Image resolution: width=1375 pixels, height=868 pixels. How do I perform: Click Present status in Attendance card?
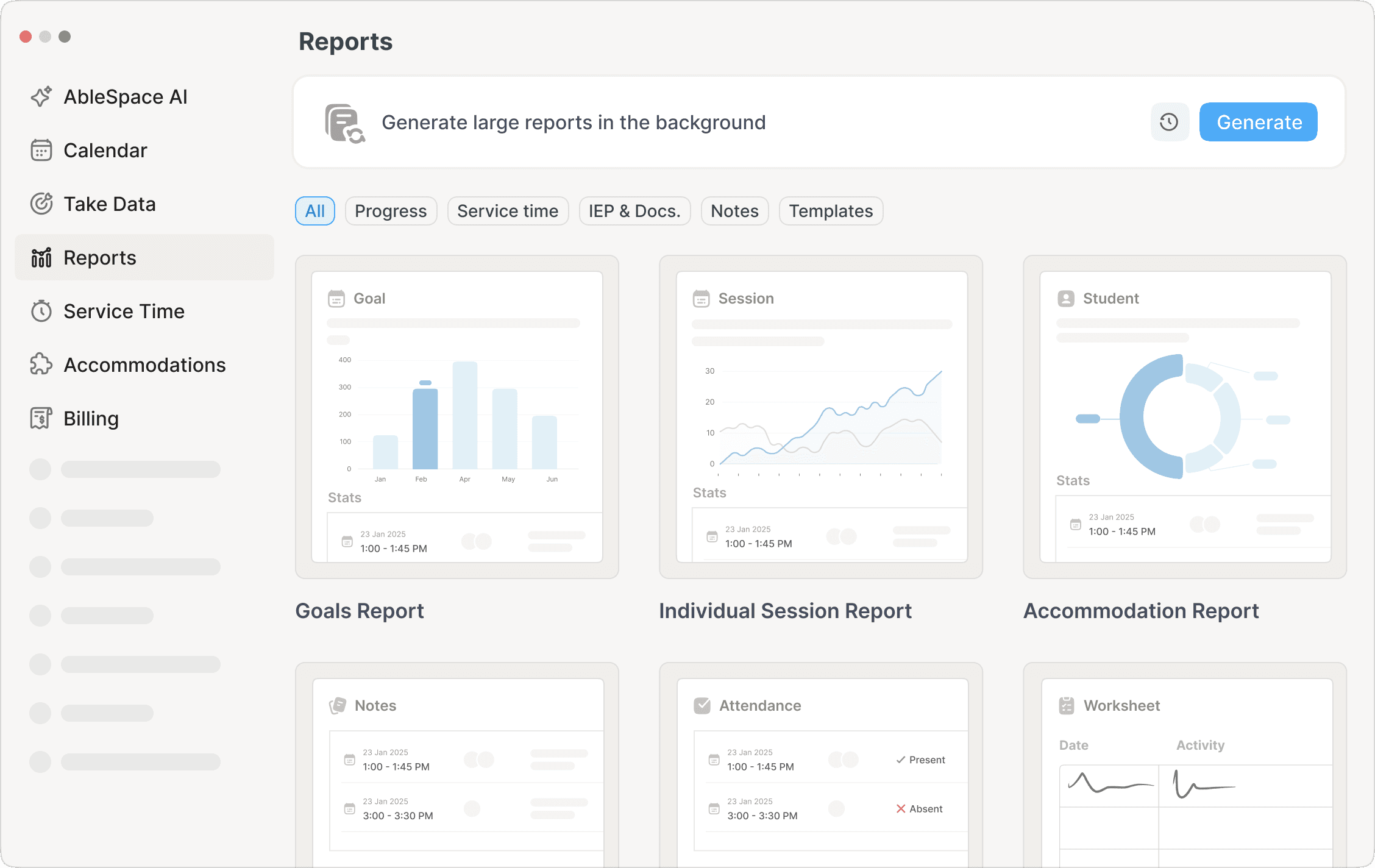920,759
